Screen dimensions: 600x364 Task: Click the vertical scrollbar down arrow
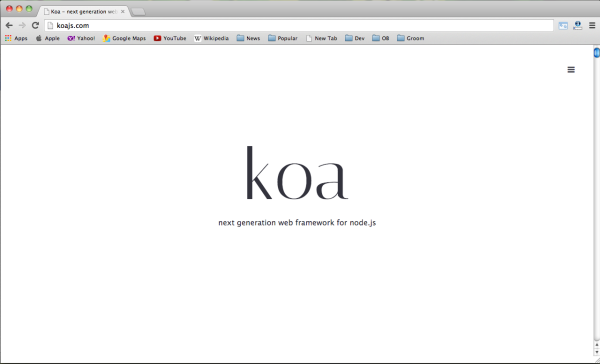597,352
